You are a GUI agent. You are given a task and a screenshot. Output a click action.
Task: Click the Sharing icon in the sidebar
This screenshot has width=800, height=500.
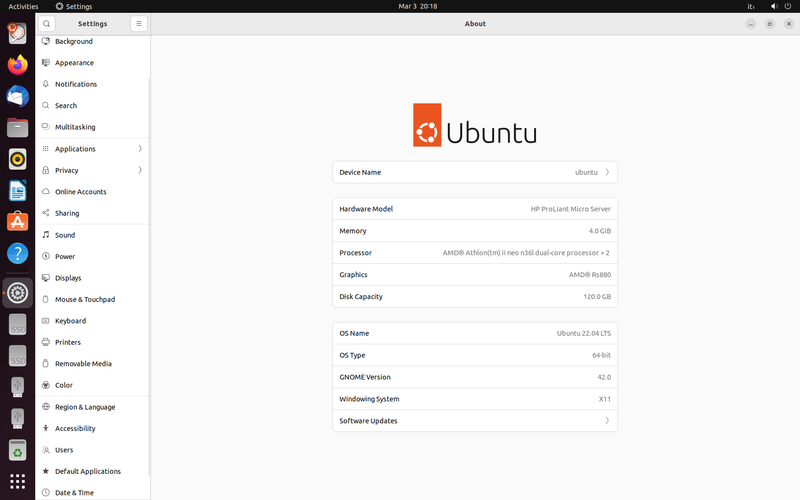click(x=46, y=213)
